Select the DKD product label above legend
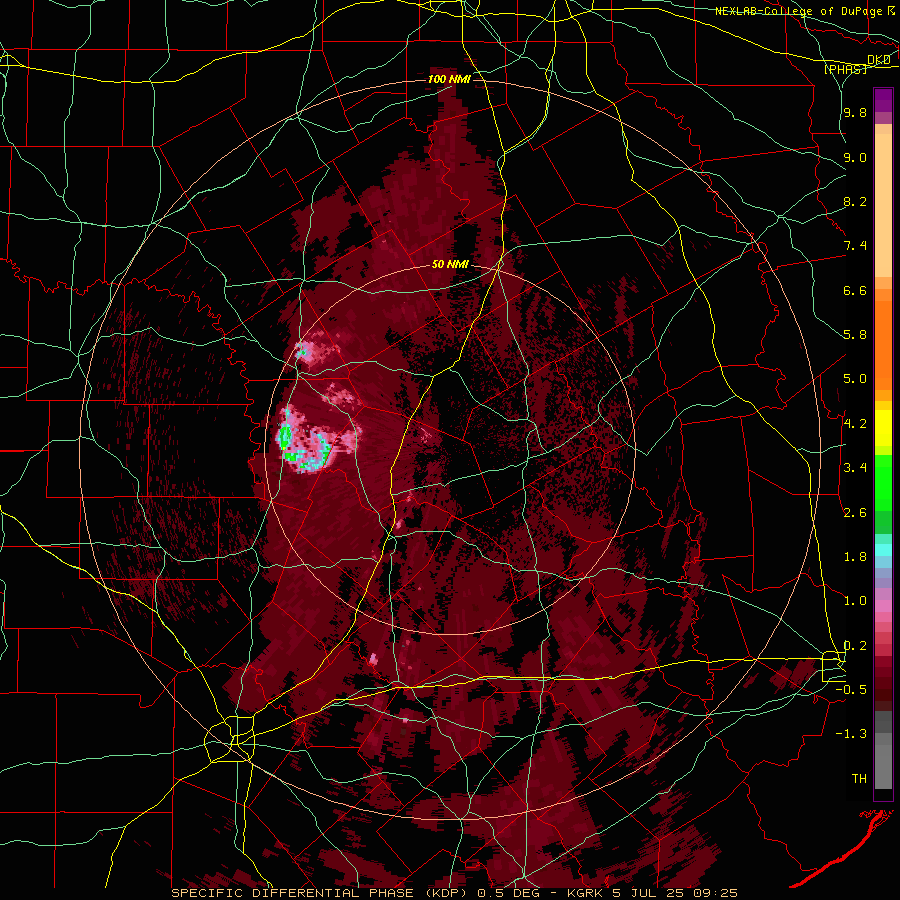 [x=879, y=60]
